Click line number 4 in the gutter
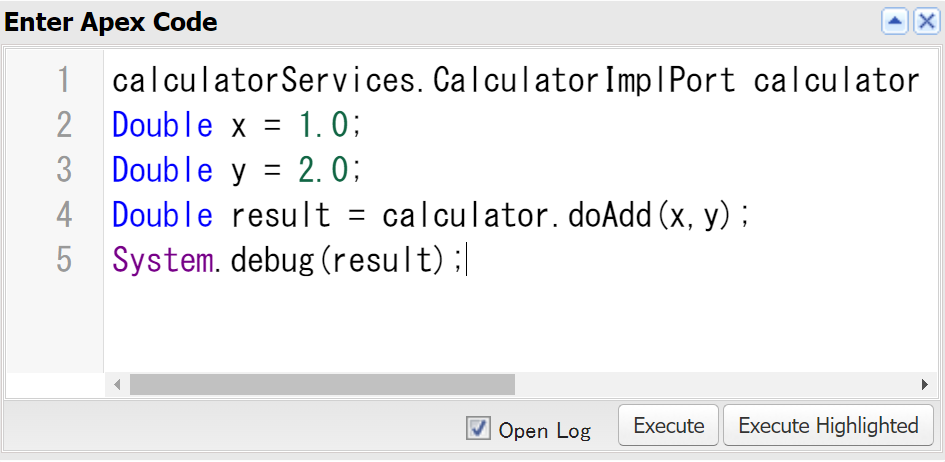 pyautogui.click(x=64, y=215)
